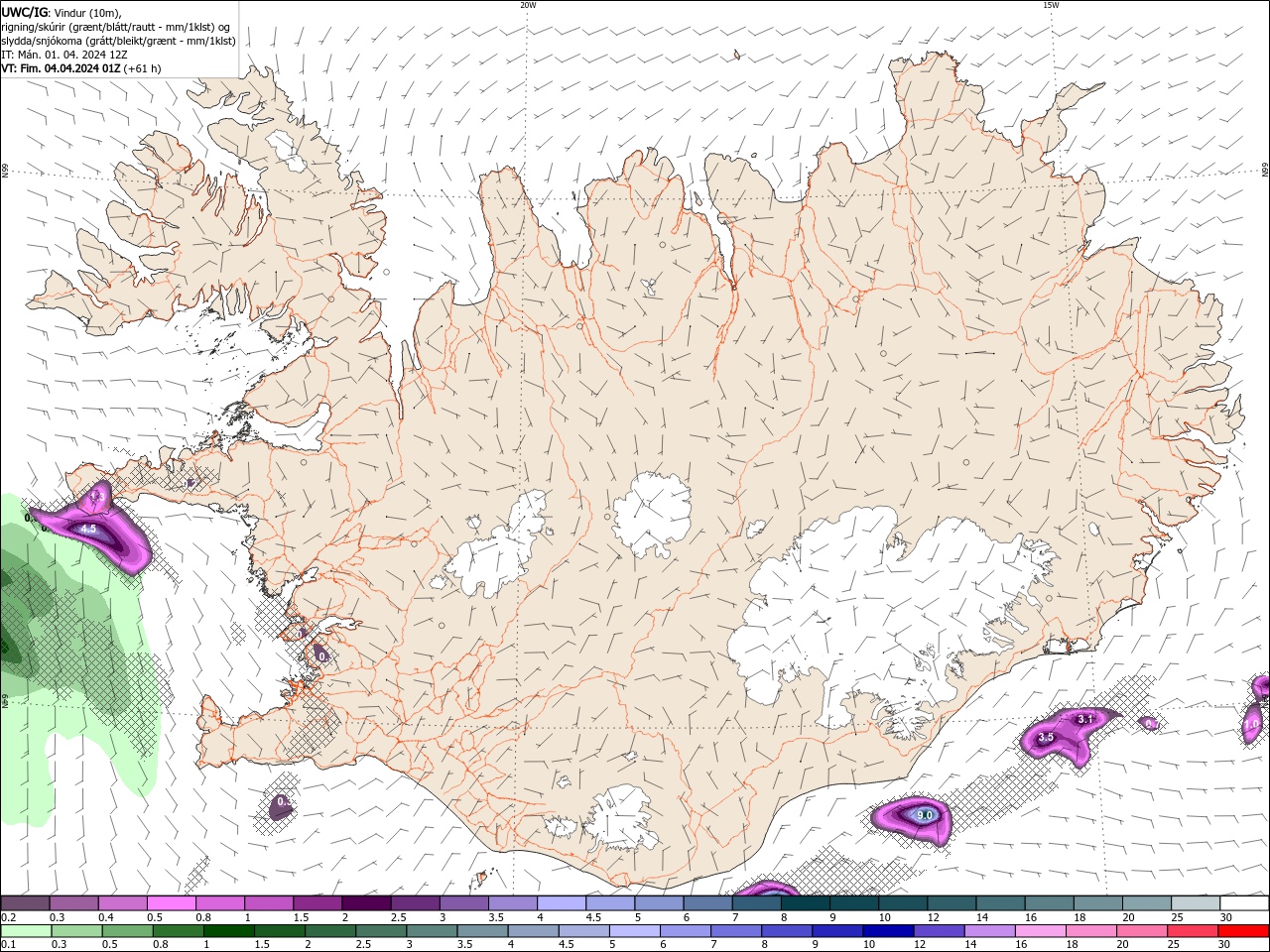Select the bottom legend swatch between 0.5 and 0.8
This screenshot has height=952, width=1270.
point(127,931)
